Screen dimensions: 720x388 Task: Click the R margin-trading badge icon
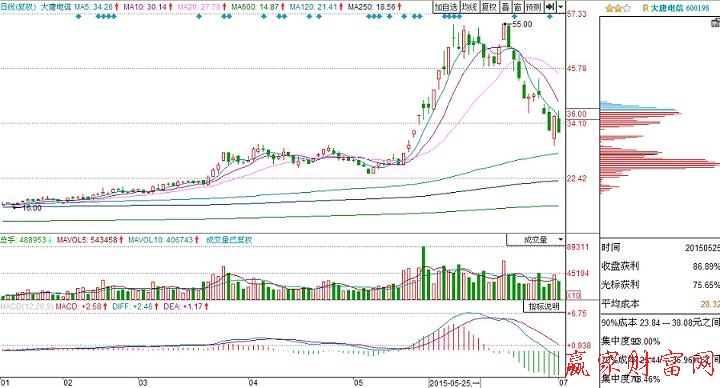[645, 8]
